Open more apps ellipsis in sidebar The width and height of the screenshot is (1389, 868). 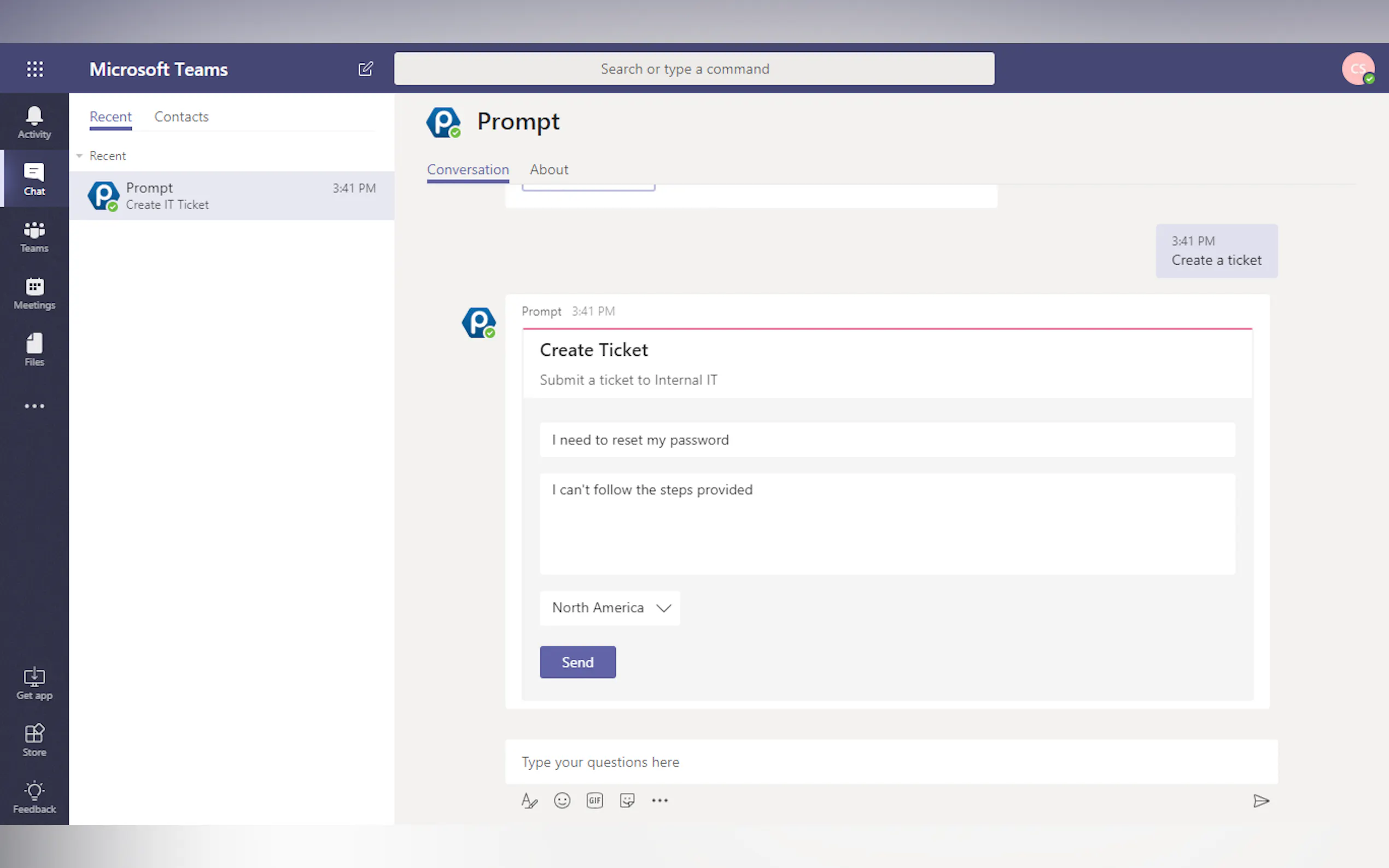tap(34, 406)
